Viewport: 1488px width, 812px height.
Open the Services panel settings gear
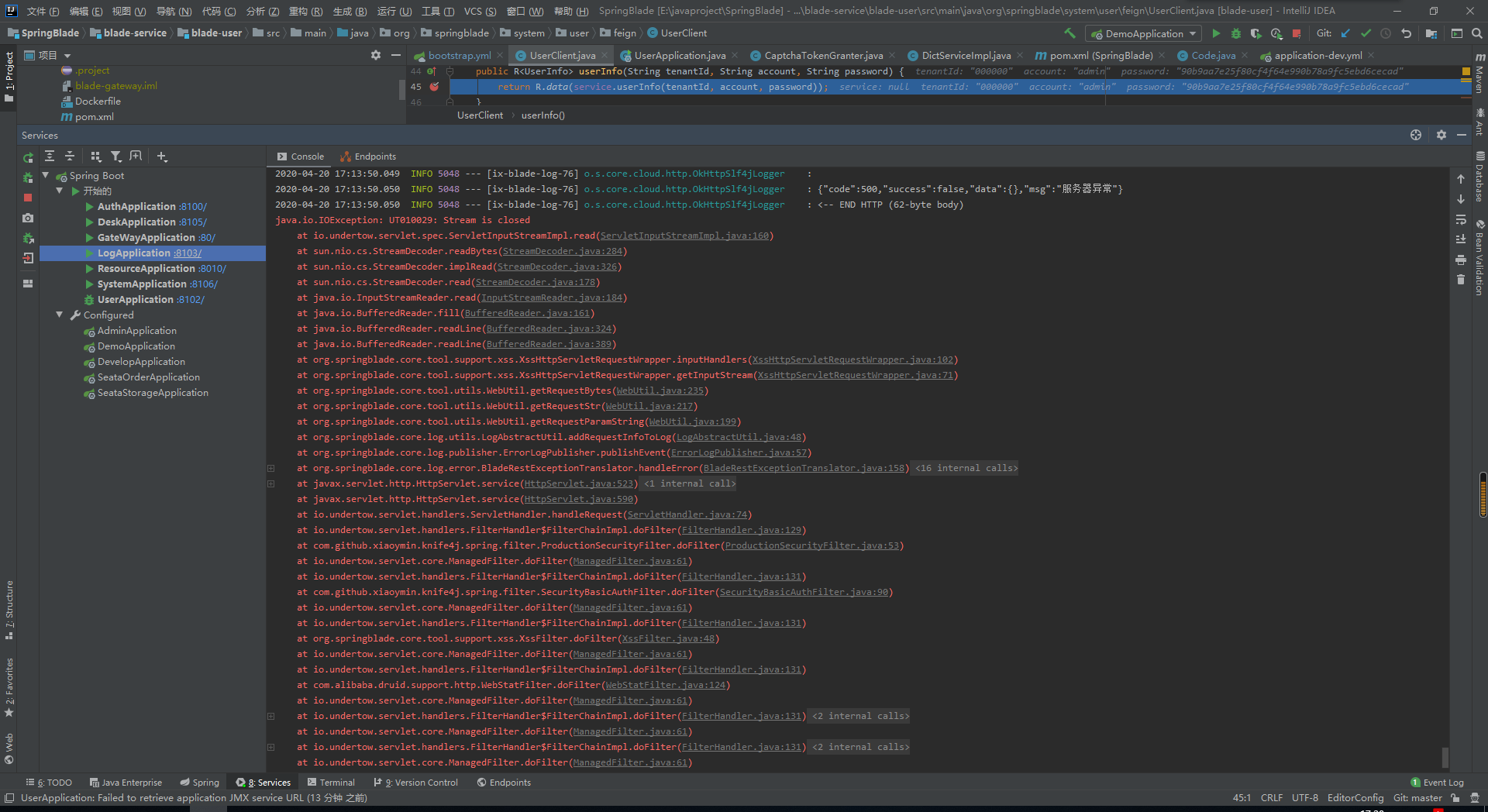click(1441, 135)
